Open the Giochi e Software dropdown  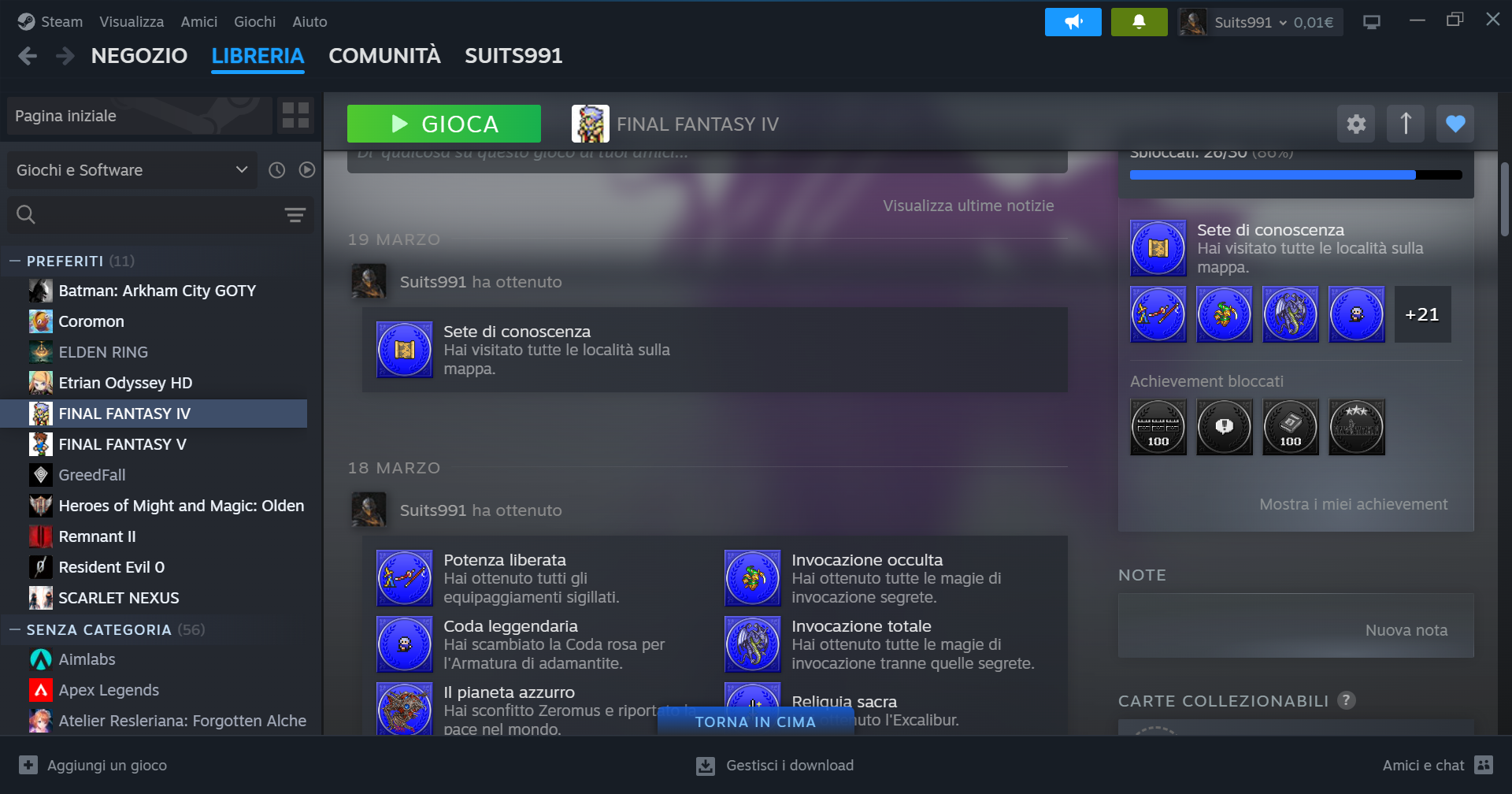point(132,170)
